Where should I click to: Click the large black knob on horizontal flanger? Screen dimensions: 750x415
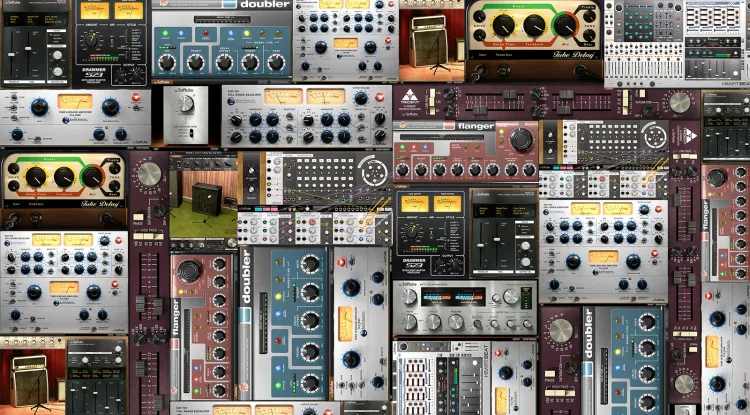click(521, 139)
